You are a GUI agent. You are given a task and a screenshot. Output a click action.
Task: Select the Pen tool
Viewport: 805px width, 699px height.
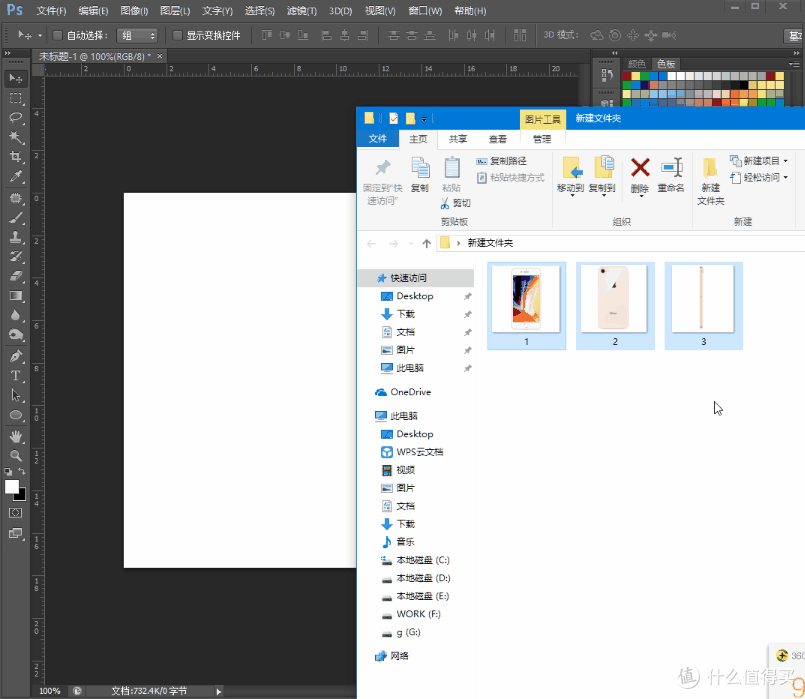(x=16, y=356)
